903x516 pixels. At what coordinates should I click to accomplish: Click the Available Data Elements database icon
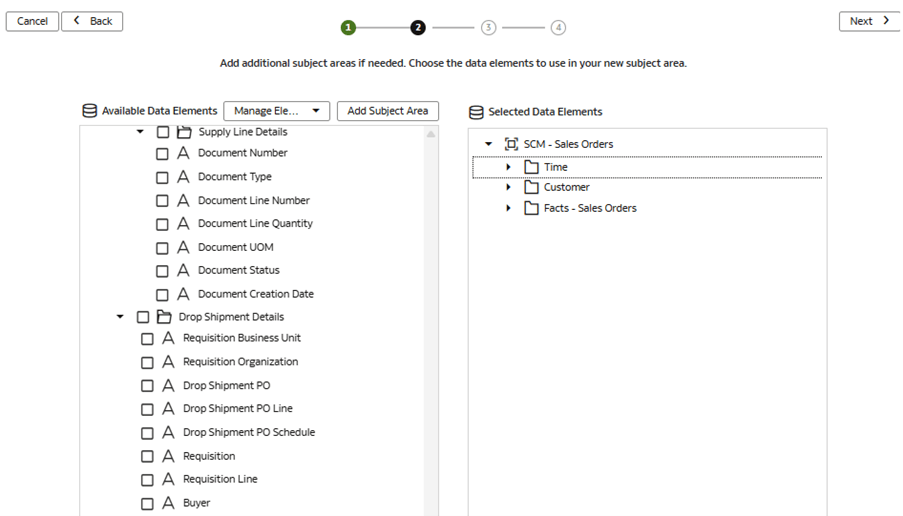pyautogui.click(x=90, y=111)
